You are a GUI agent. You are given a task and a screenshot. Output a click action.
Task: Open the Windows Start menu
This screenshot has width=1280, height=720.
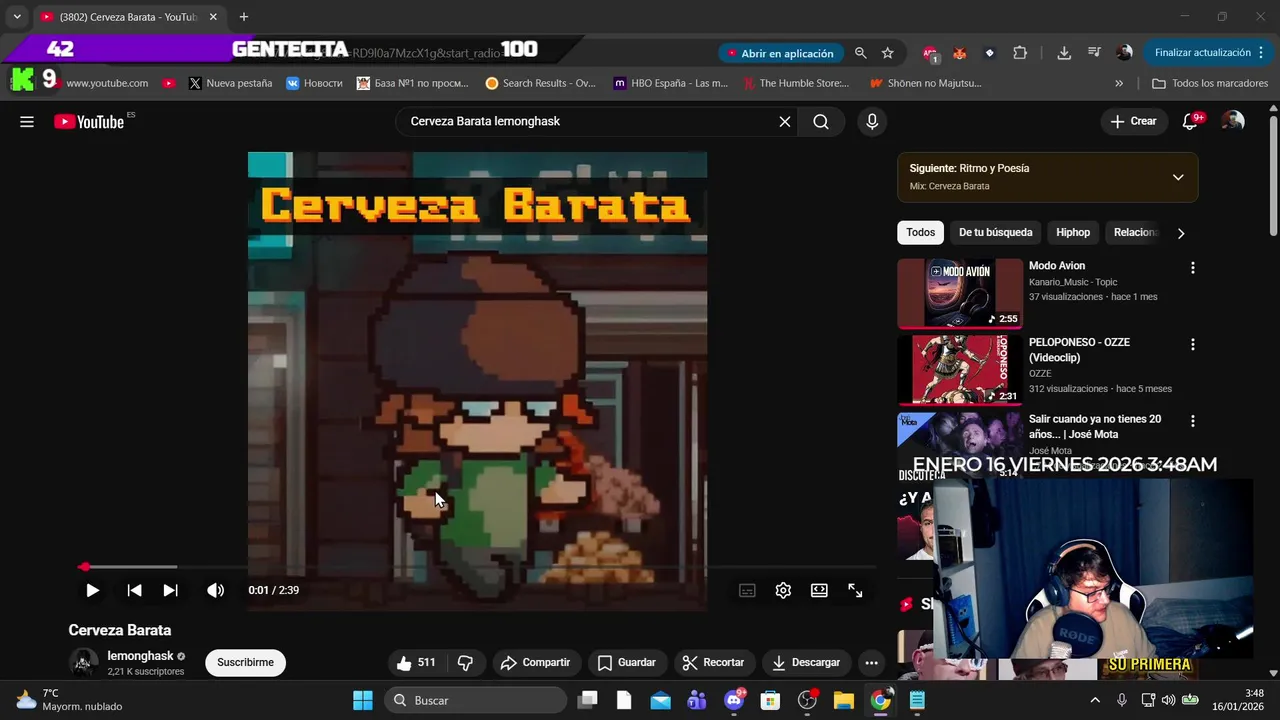click(x=363, y=700)
